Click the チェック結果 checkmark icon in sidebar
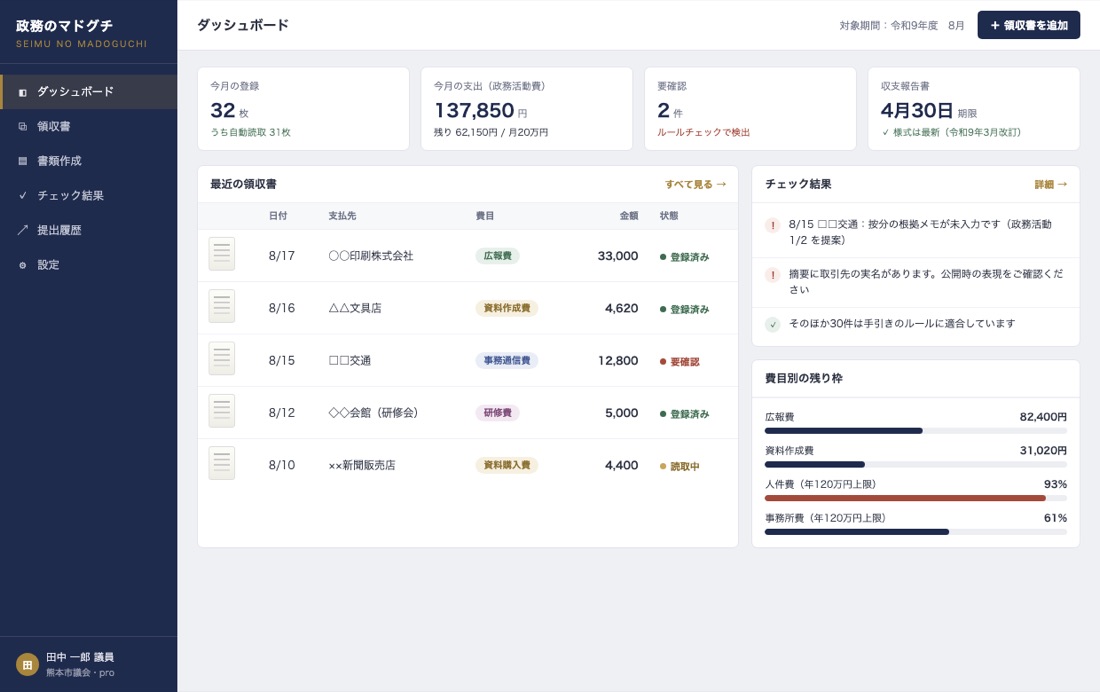The image size is (1100, 692). click(22, 195)
